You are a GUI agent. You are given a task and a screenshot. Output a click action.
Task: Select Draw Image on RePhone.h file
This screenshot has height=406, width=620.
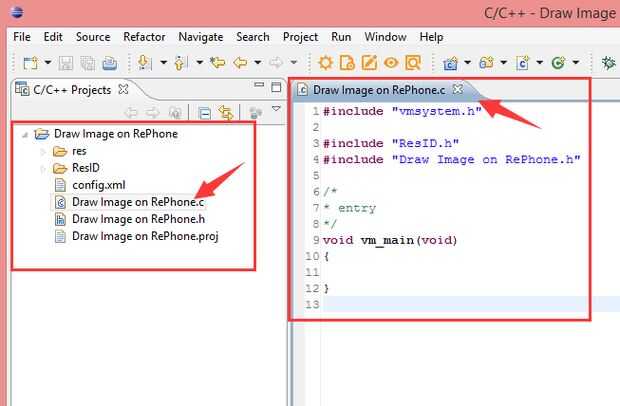click(130, 219)
